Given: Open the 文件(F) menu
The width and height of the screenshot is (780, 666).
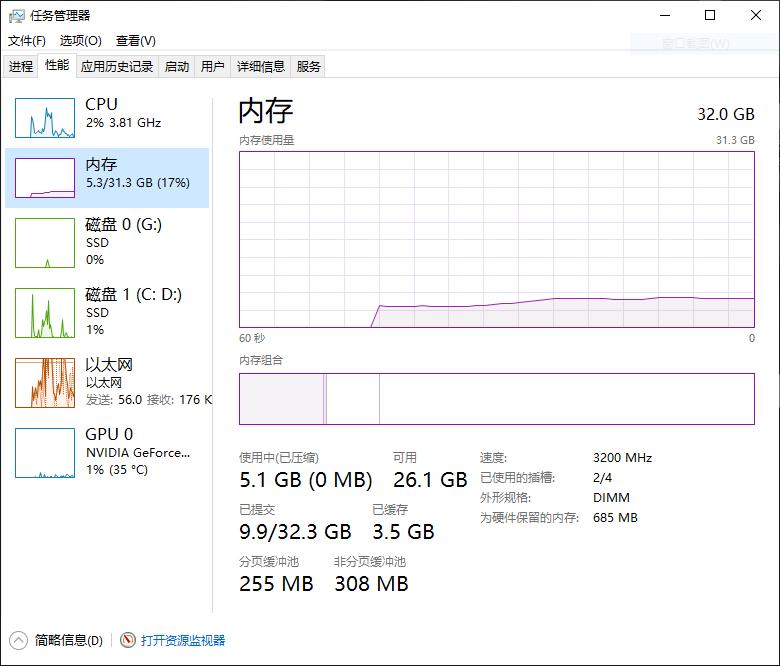Looking at the screenshot, I should [x=27, y=41].
